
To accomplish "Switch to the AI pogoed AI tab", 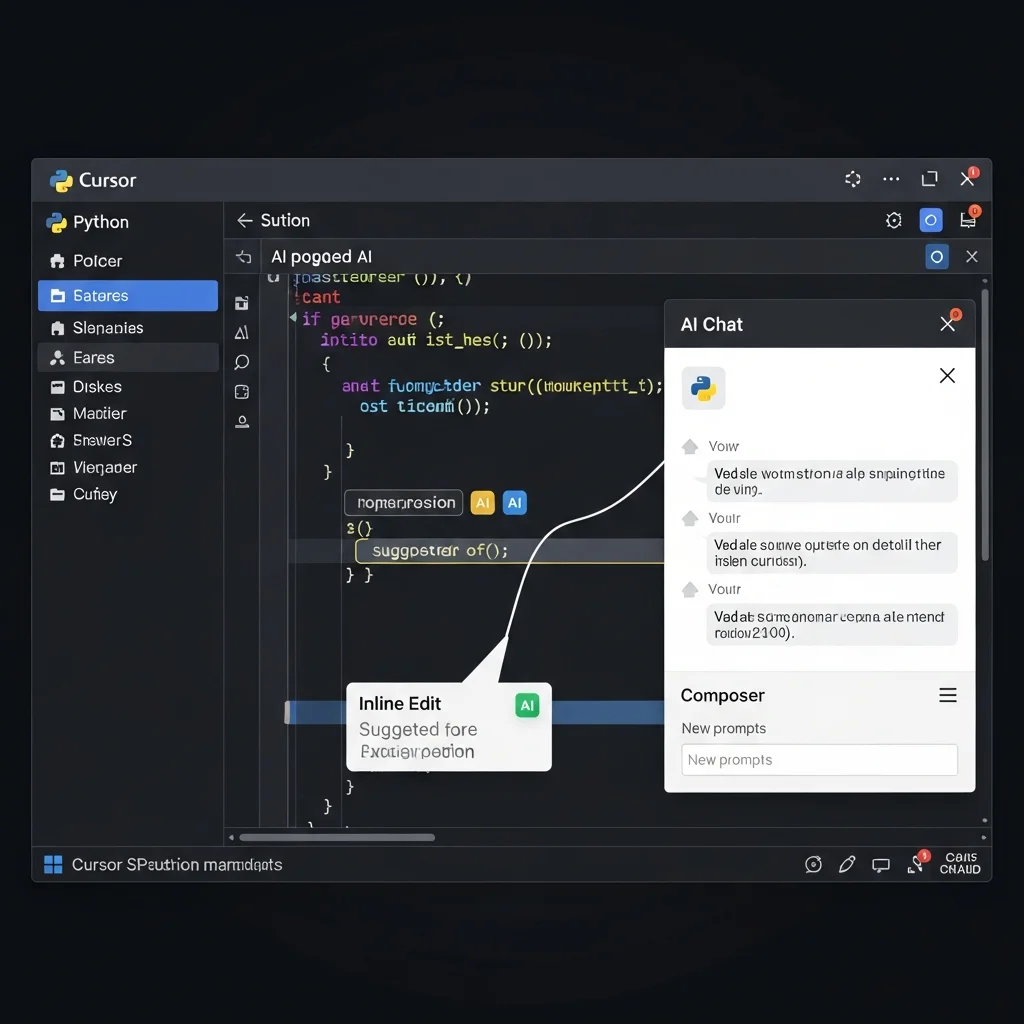I will pyautogui.click(x=321, y=256).
